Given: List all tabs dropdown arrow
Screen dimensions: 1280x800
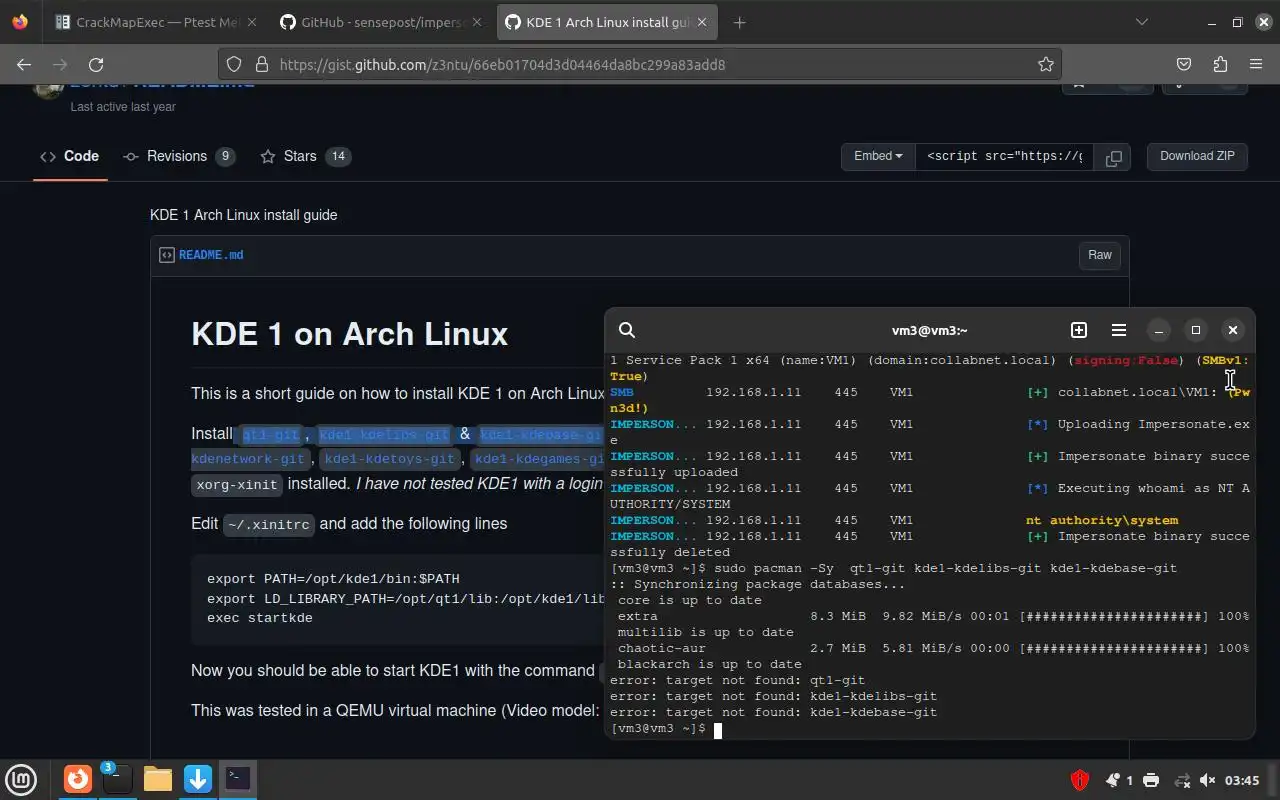Looking at the screenshot, I should coord(1142,22).
